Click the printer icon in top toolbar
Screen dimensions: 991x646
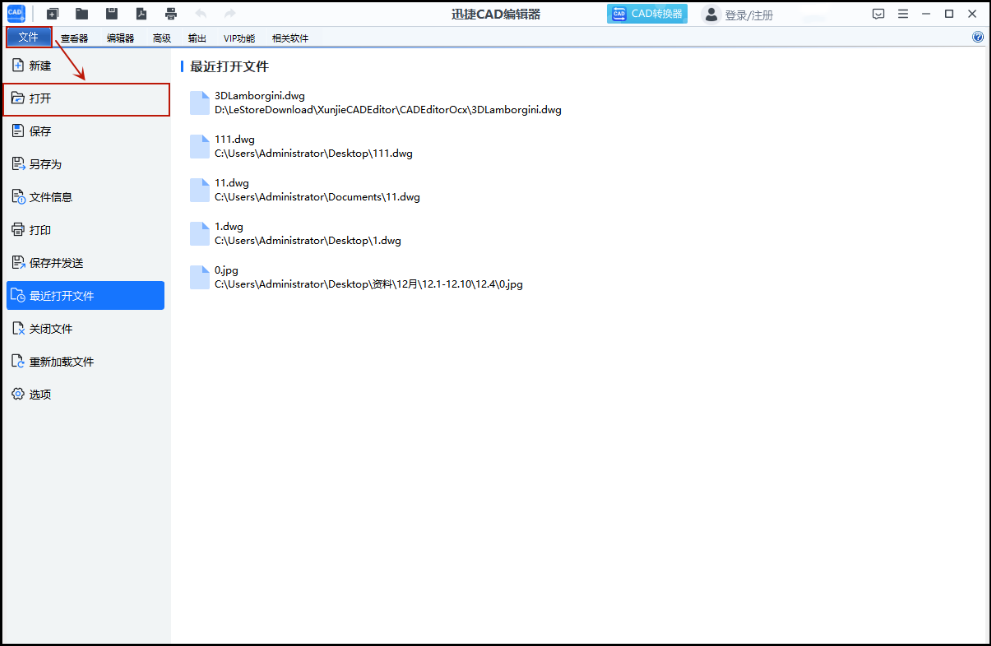171,14
